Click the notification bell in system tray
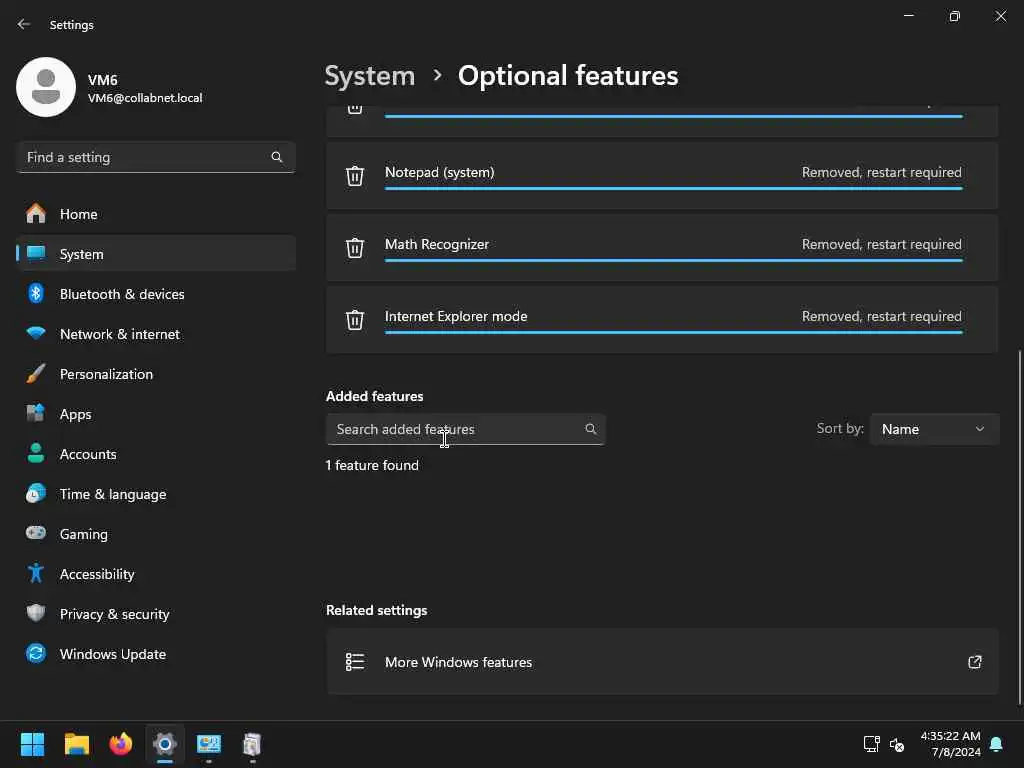The width and height of the screenshot is (1024, 768). point(997,744)
